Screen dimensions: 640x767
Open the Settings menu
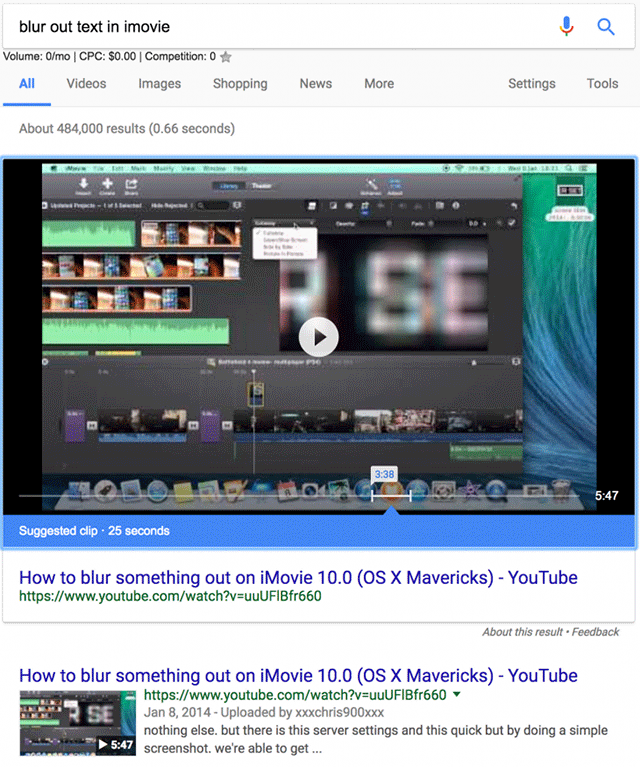tap(533, 84)
